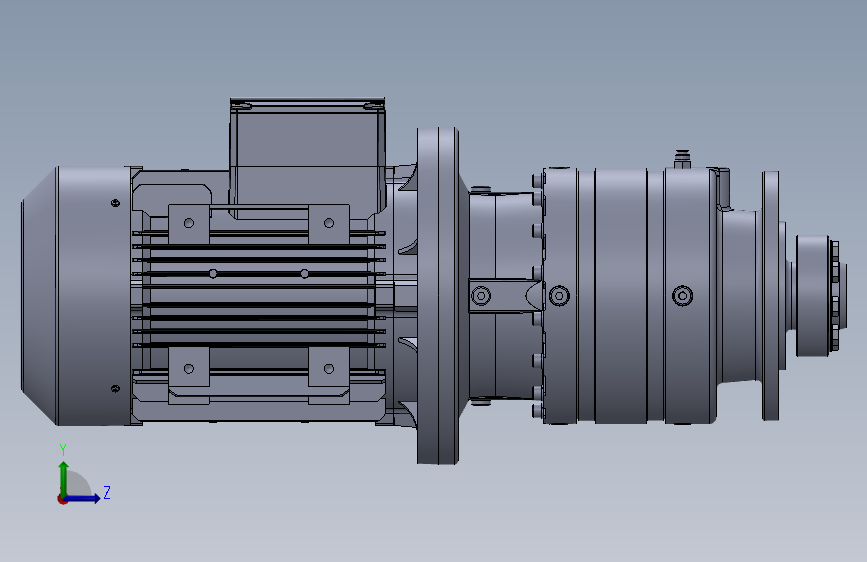The width and height of the screenshot is (867, 562).
Task: Click the breather plug on top of gearbox
Action: [682, 158]
